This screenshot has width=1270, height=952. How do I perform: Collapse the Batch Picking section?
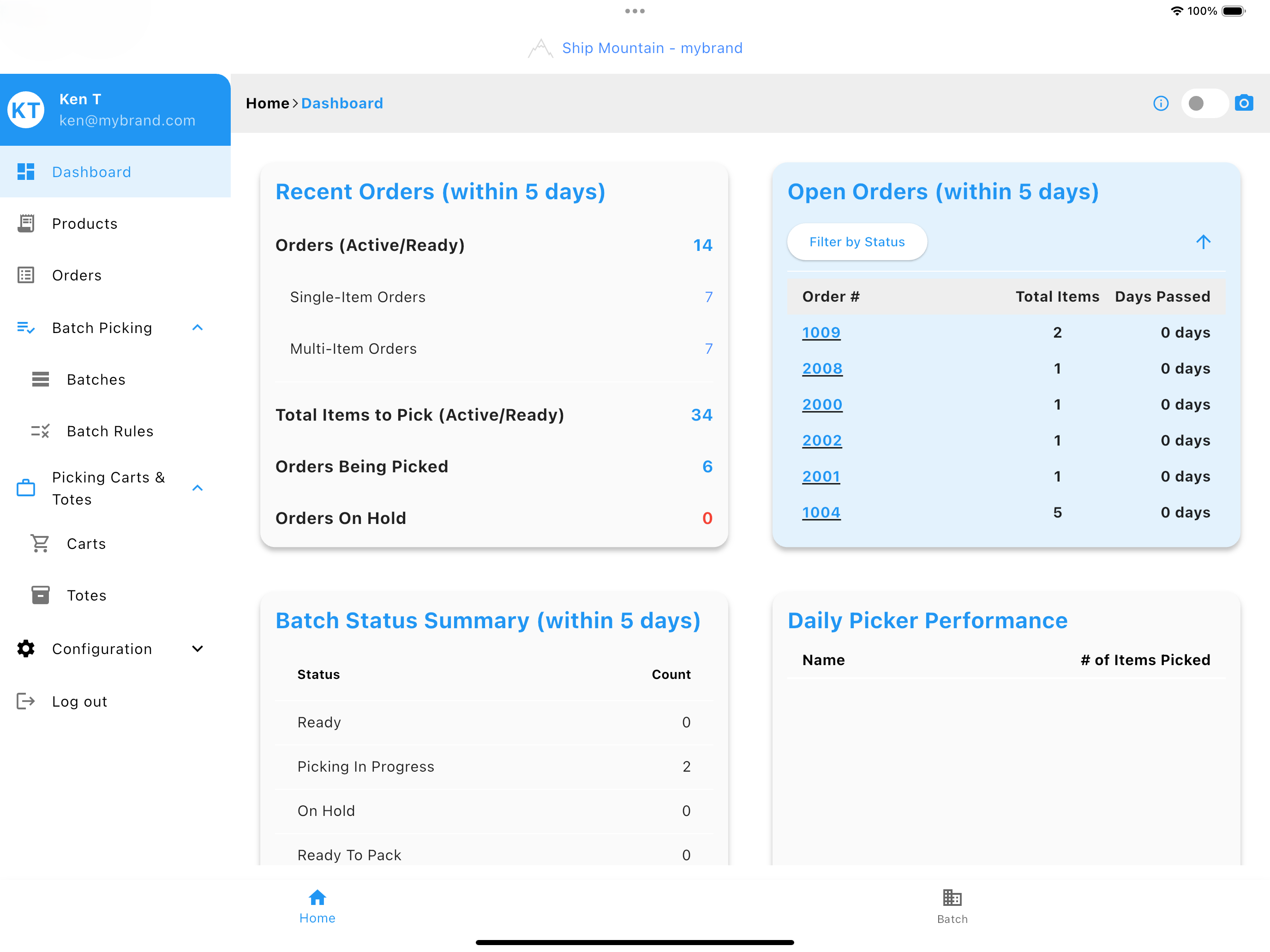199,327
